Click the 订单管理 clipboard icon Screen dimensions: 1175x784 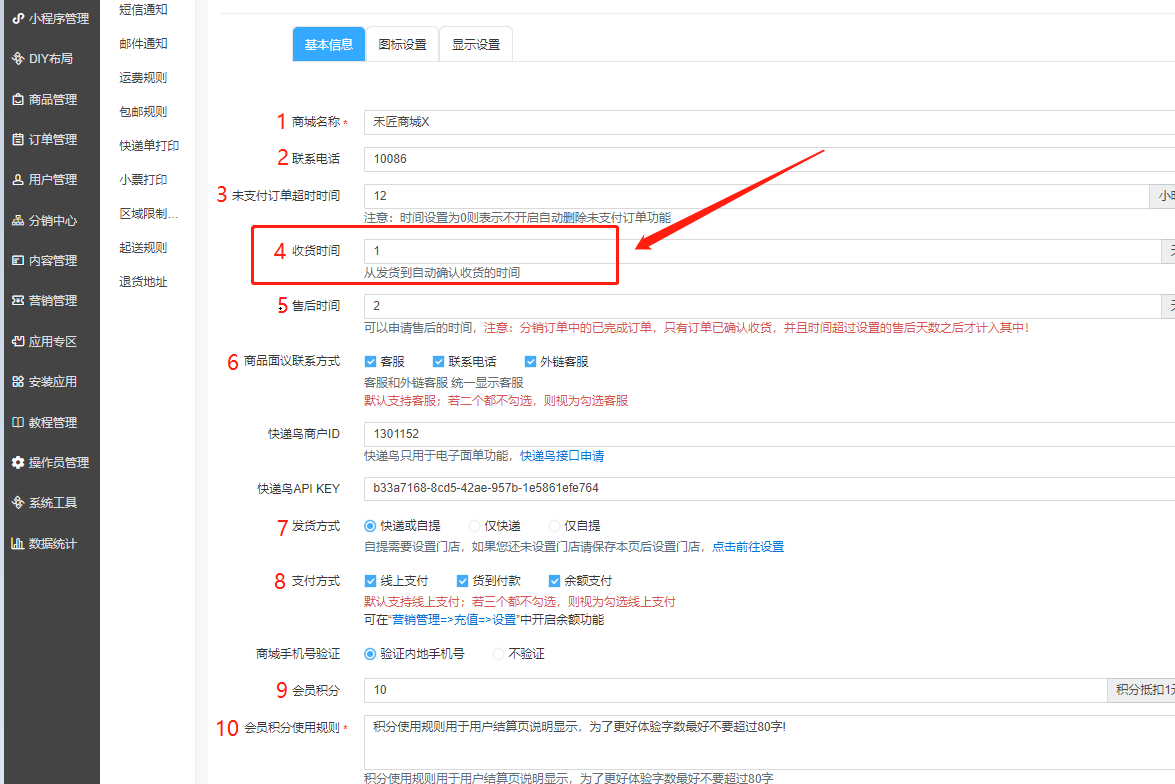(18, 140)
